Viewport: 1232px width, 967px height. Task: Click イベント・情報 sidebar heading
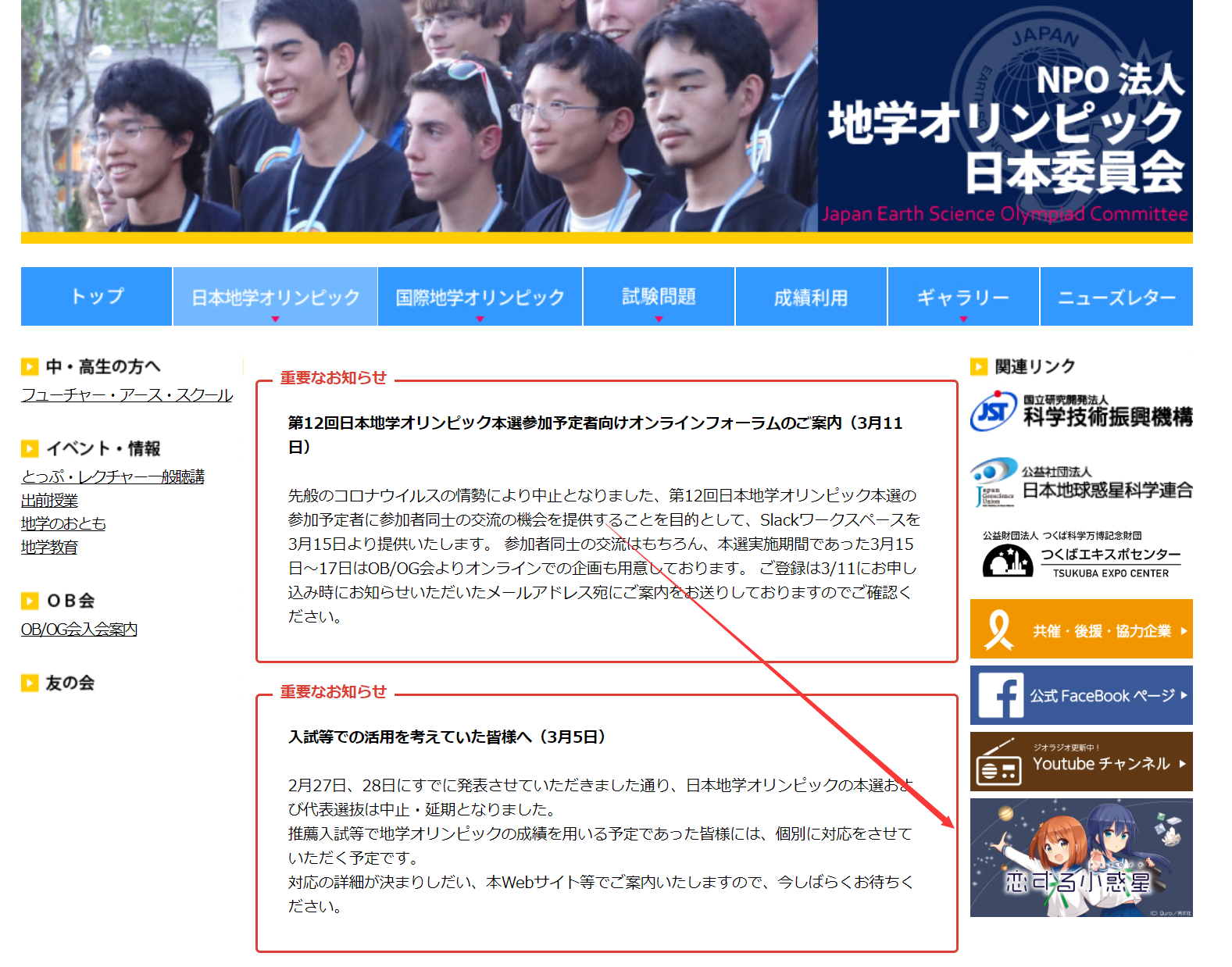click(103, 448)
